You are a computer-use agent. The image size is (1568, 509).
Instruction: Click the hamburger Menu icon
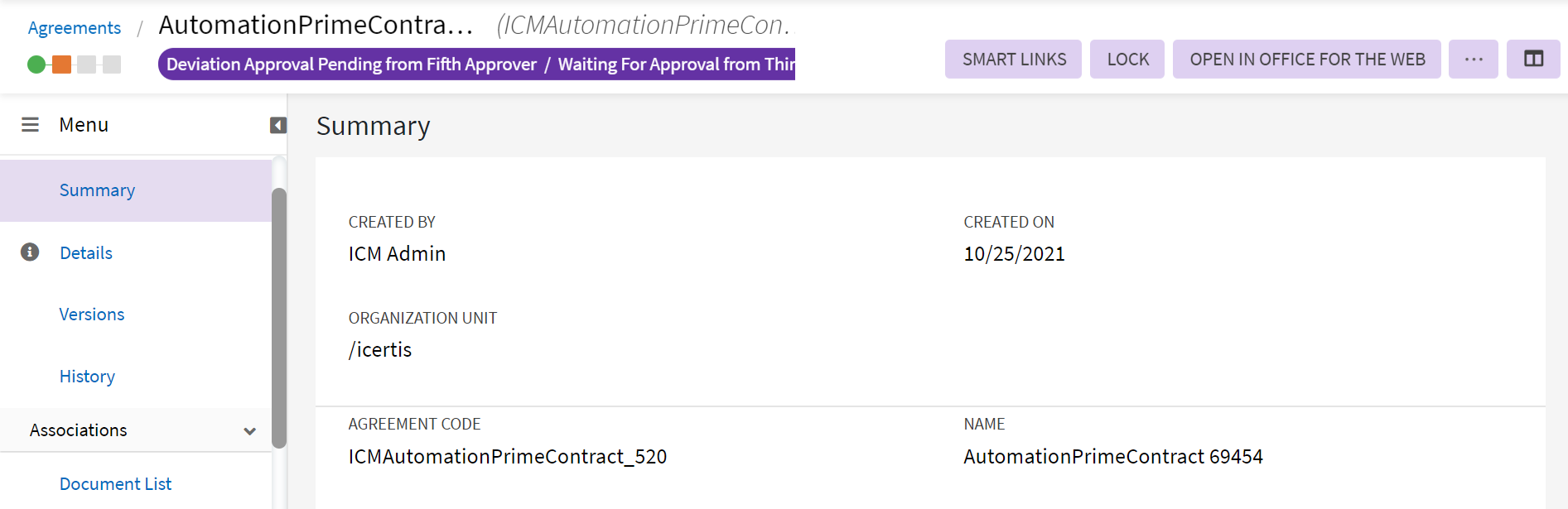(x=30, y=125)
